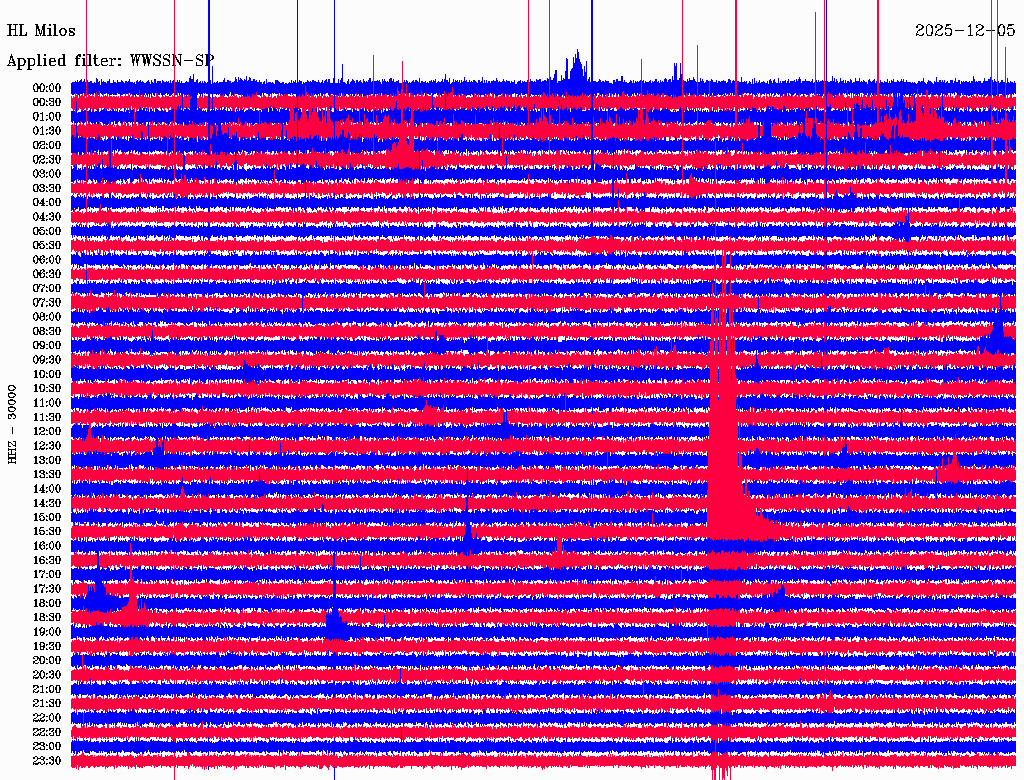Image resolution: width=1024 pixels, height=780 pixels.
Task: Click the 08:00 trace time label
Action: click(x=47, y=317)
